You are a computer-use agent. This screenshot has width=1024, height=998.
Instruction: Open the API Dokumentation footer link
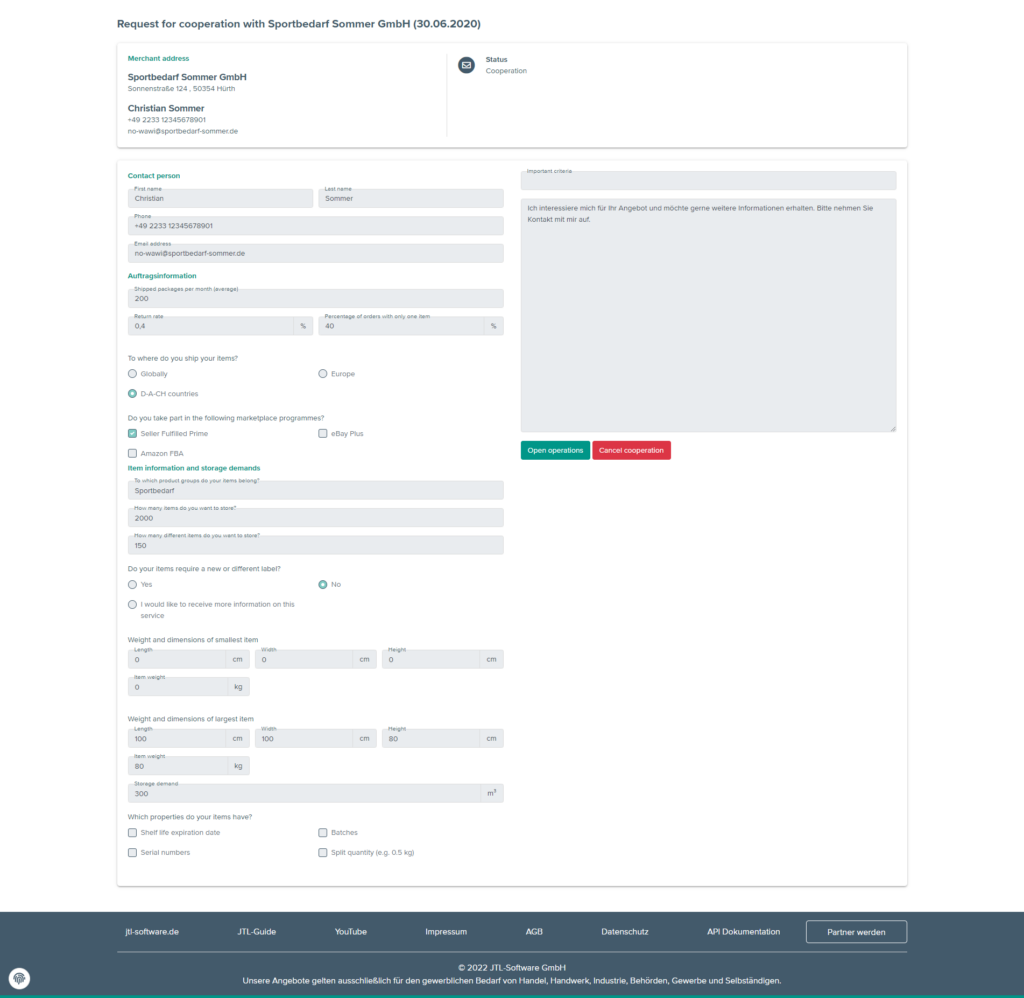tap(743, 931)
